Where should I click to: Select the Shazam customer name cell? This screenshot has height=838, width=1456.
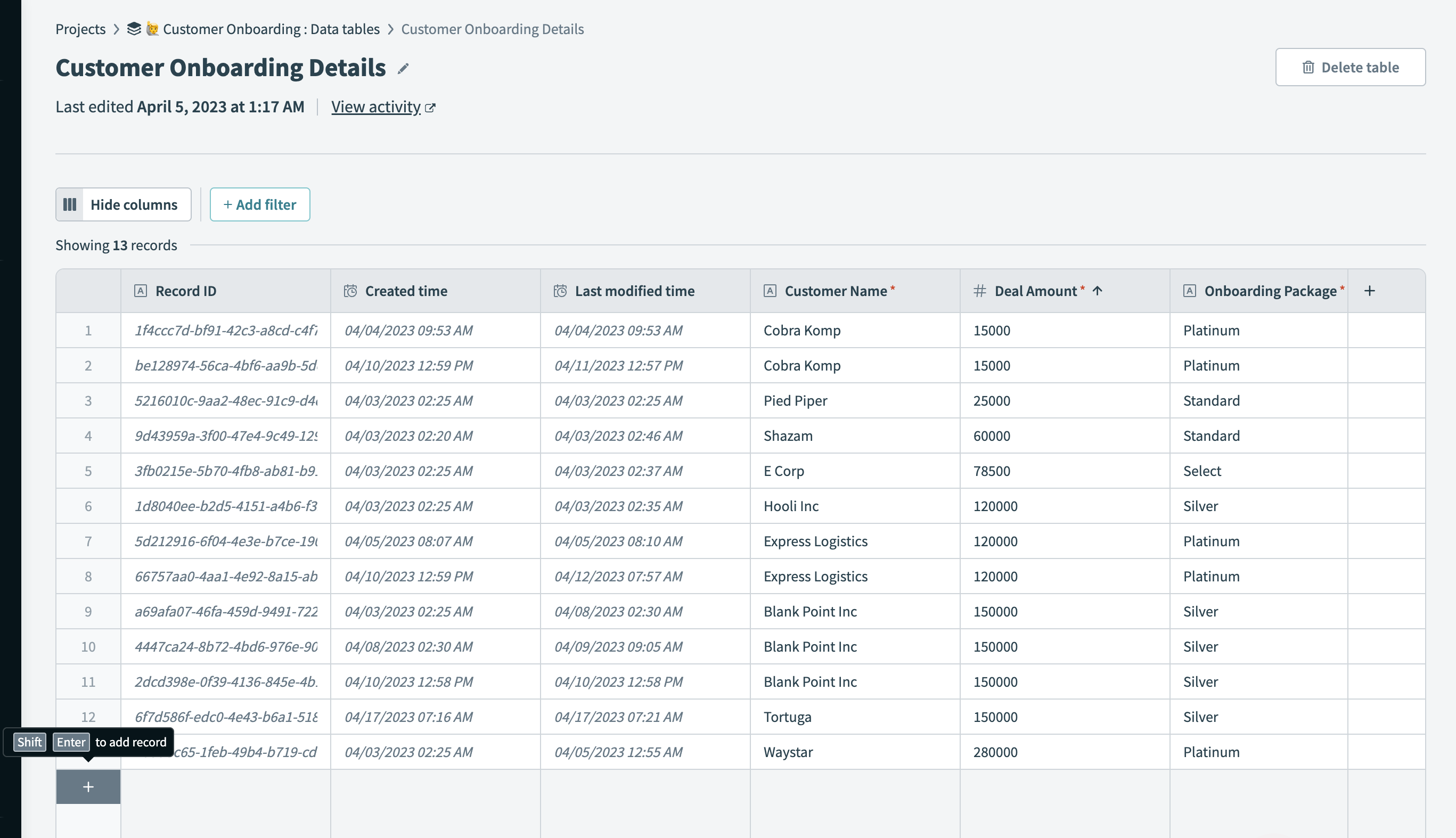point(855,436)
